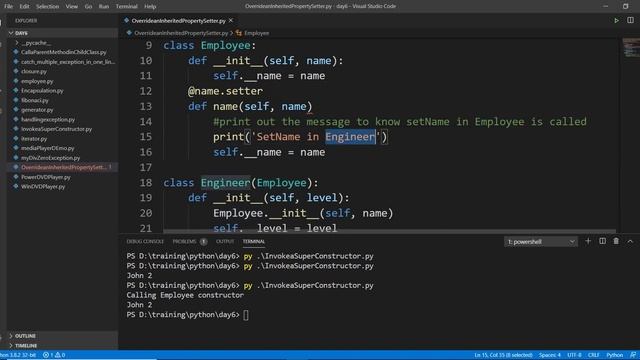Open the View menu
Viewport: 640px width, 360px height.
71,7
